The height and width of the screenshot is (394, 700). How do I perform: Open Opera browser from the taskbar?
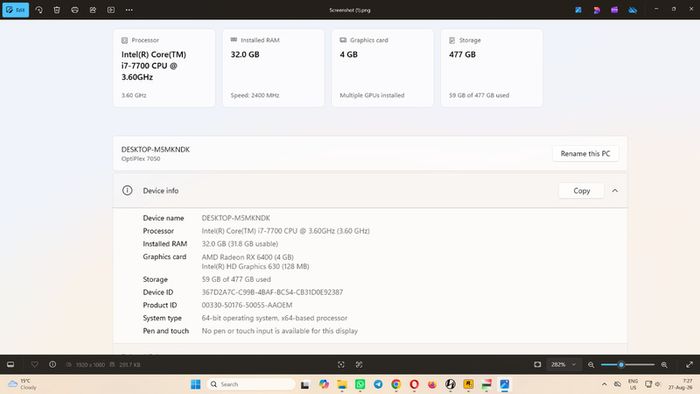click(414, 384)
